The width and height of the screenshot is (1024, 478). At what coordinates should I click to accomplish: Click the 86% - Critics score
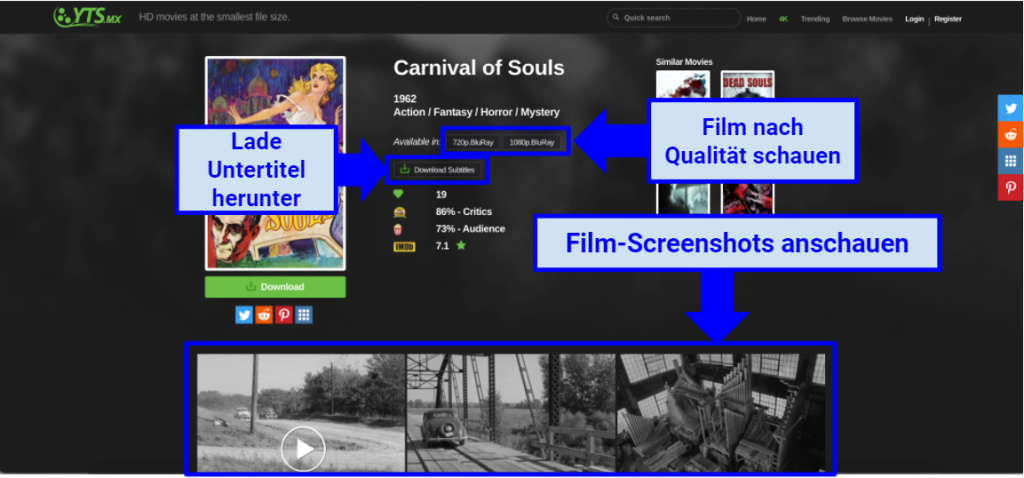[464, 212]
